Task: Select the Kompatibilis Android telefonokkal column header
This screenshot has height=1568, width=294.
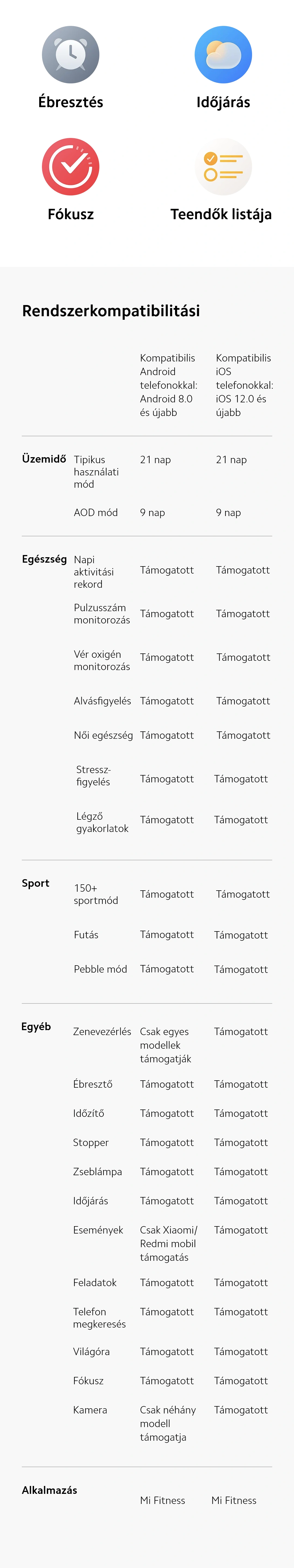Action: click(169, 385)
